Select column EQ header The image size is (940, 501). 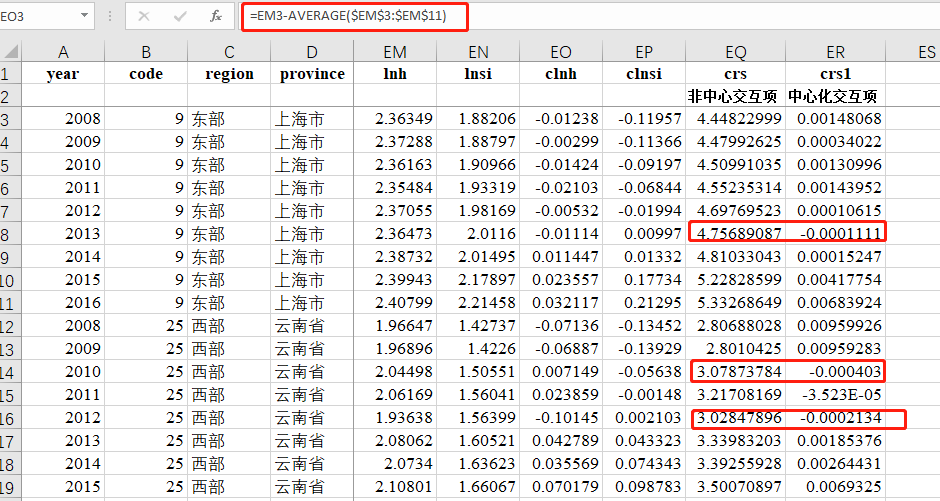736,52
